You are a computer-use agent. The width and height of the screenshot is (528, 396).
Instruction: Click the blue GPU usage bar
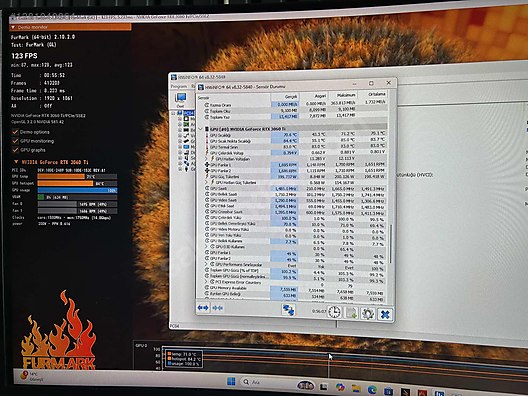click(77, 190)
